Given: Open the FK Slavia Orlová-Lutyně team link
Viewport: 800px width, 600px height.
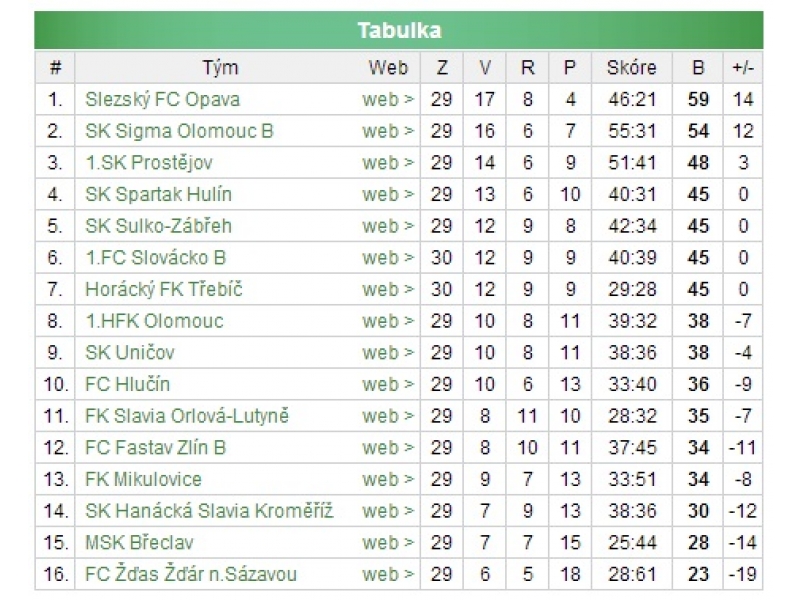Looking at the screenshot, I should (187, 416).
